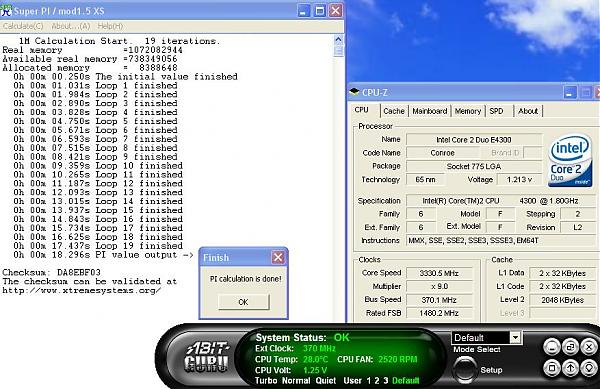Click the Revision field showing L2

click(x=578, y=227)
